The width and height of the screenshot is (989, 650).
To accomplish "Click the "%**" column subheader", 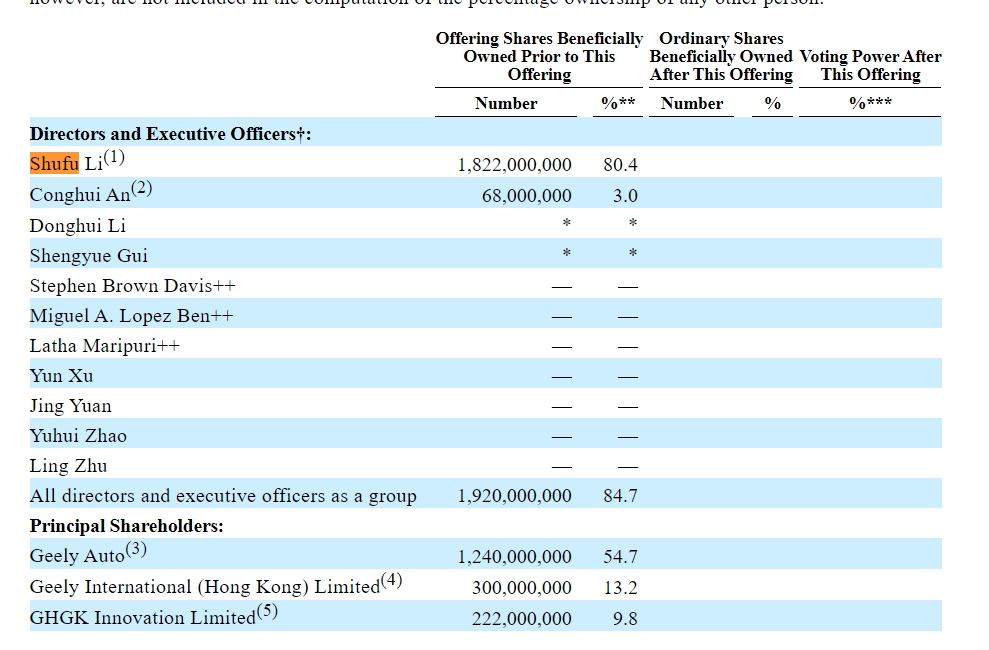I will click(x=618, y=103).
